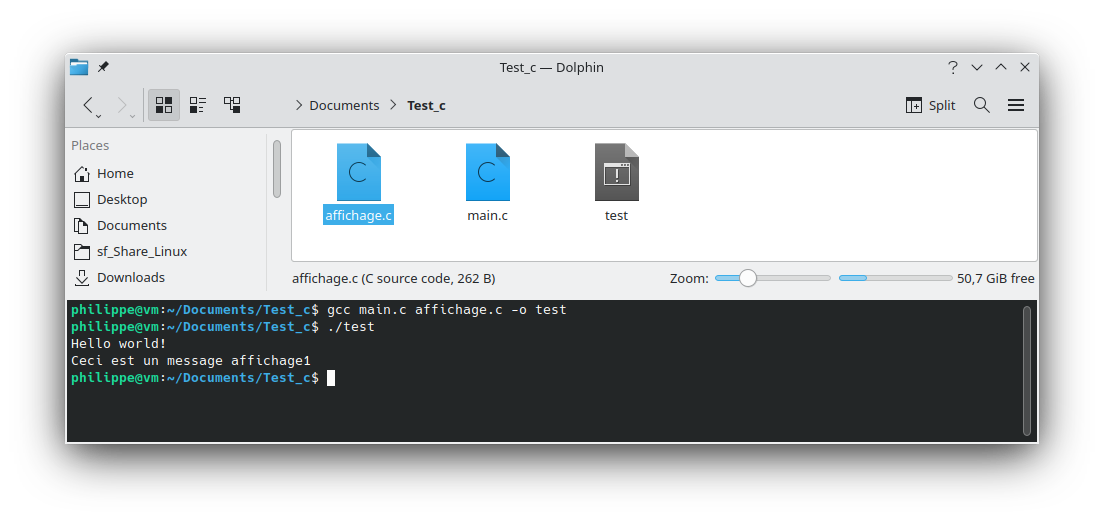Viewport: 1104px width, 521px height.
Task: Open sf_Share_Linux in Places panel
Action: 141,251
